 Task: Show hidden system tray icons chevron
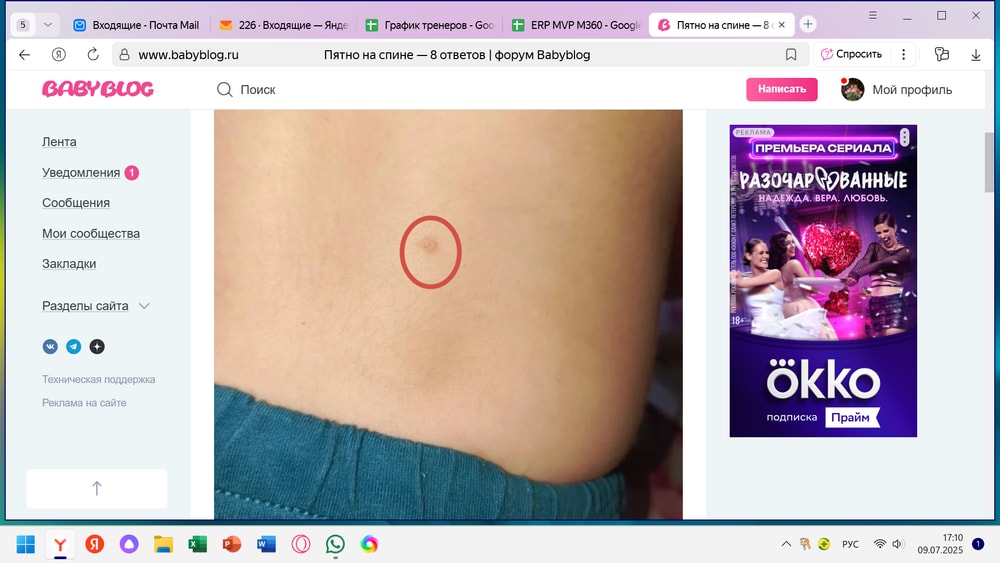click(x=786, y=544)
